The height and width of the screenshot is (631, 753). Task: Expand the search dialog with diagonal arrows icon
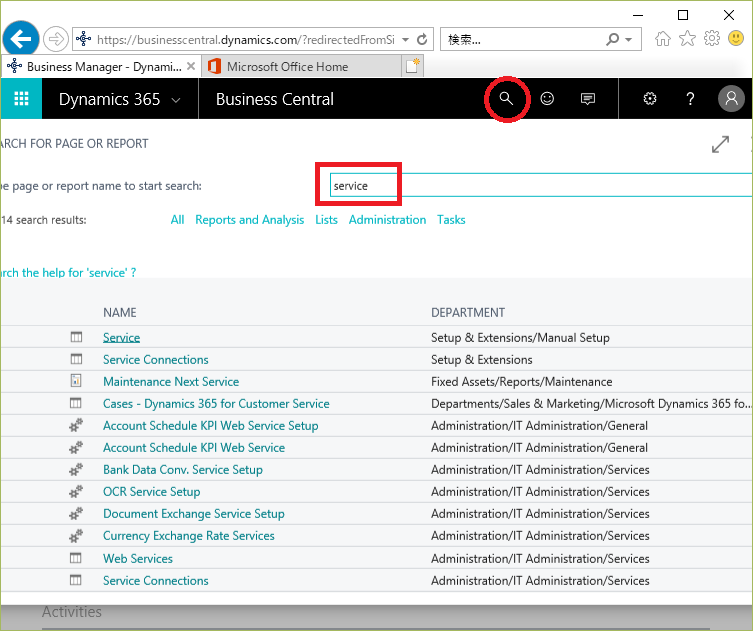point(720,144)
